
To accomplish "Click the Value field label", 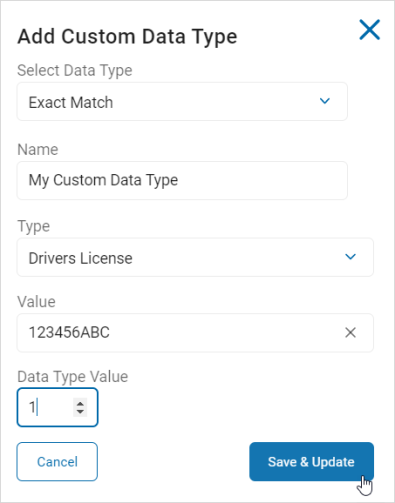I will [36, 302].
